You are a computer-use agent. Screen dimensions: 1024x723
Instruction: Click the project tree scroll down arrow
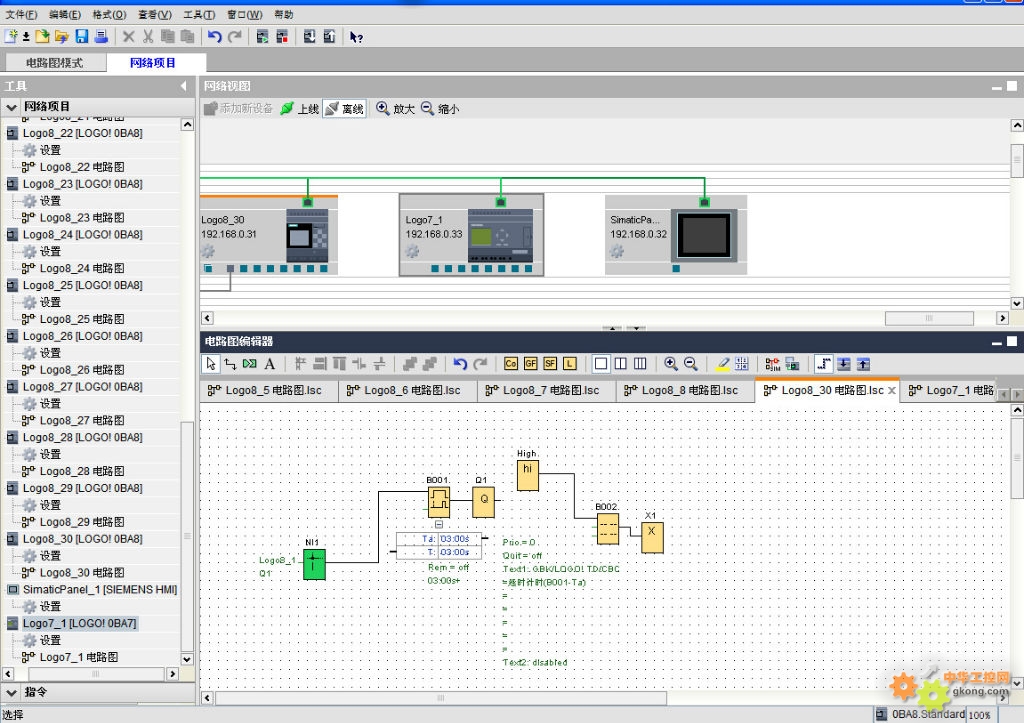point(187,659)
